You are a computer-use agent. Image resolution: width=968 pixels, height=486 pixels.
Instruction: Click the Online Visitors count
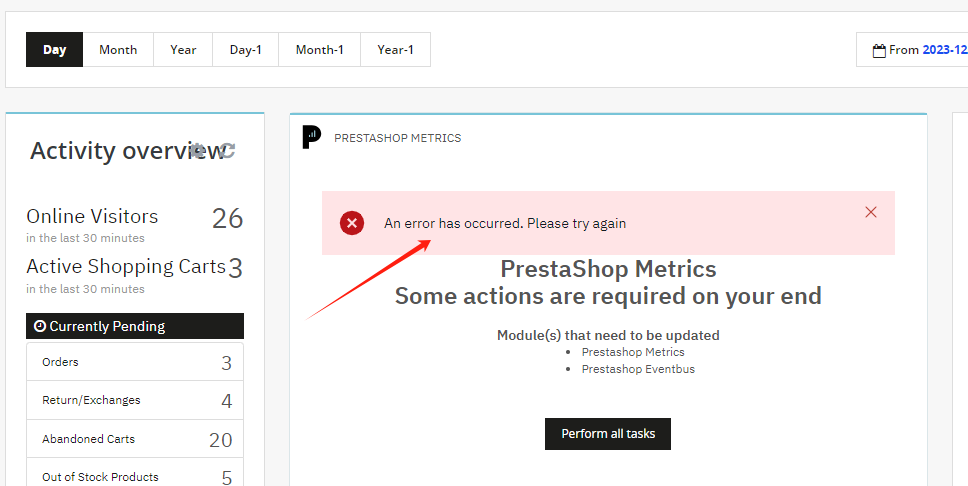pyautogui.click(x=227, y=218)
